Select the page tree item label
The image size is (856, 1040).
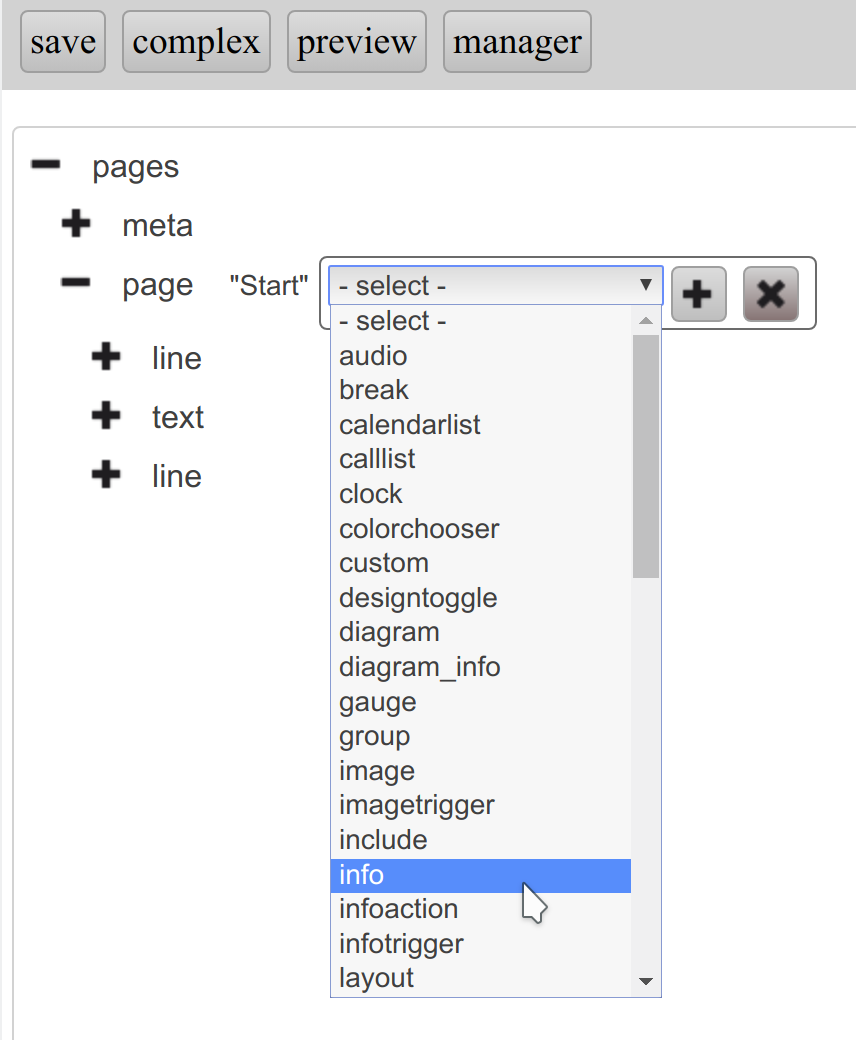[157, 285]
